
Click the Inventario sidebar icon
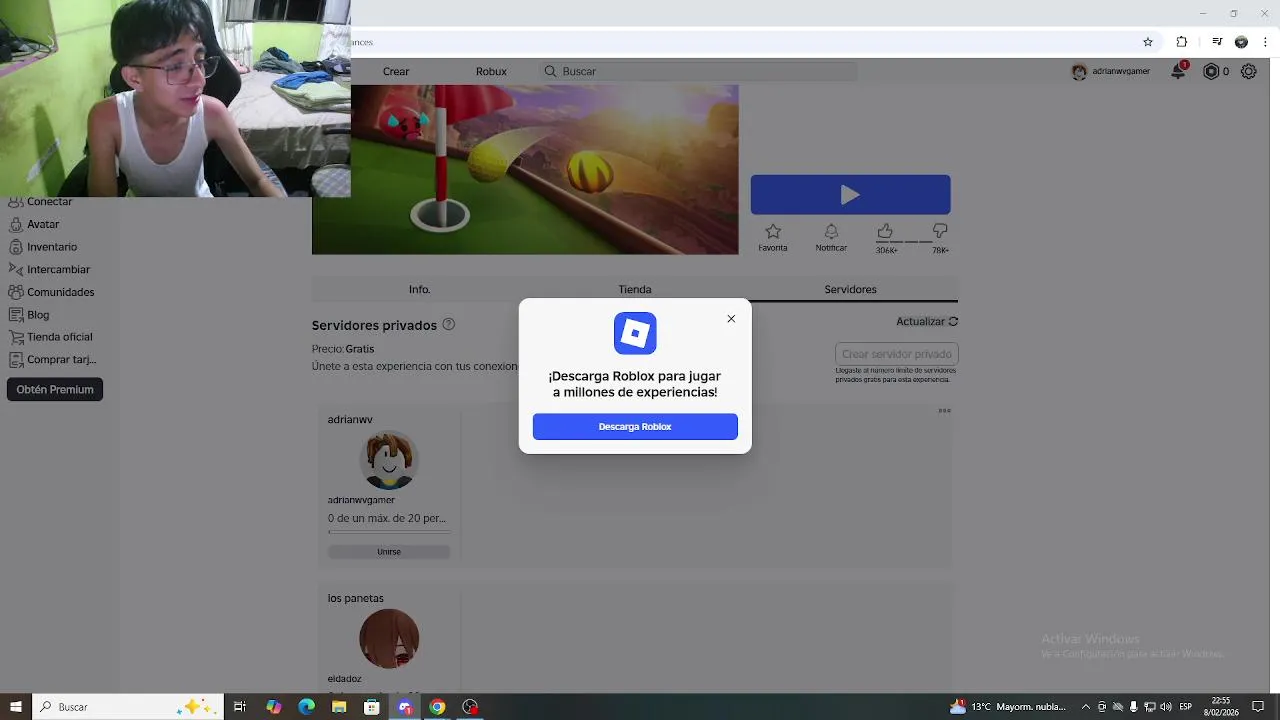tap(16, 247)
